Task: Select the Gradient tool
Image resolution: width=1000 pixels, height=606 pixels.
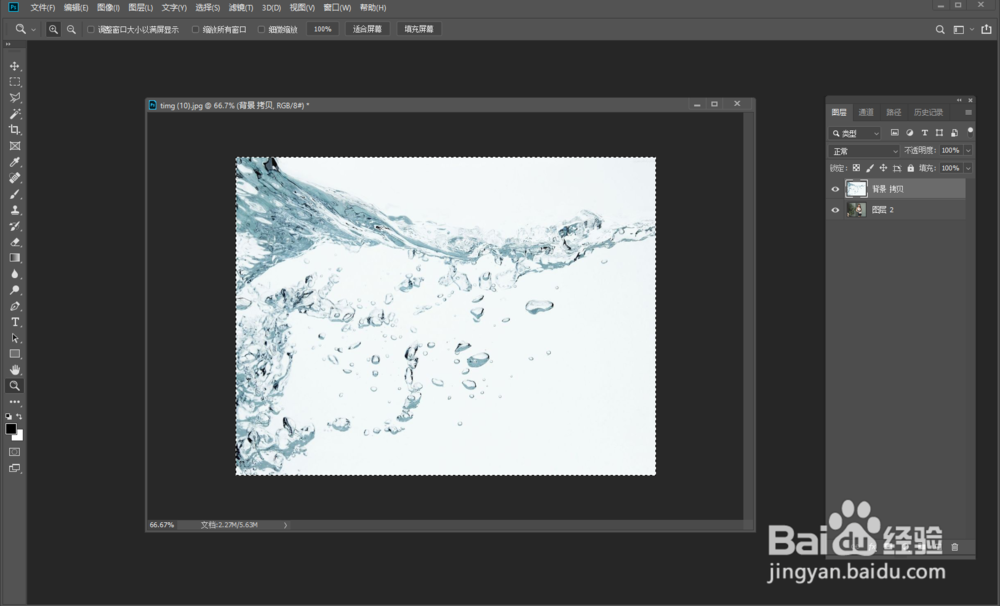Action: [15, 258]
